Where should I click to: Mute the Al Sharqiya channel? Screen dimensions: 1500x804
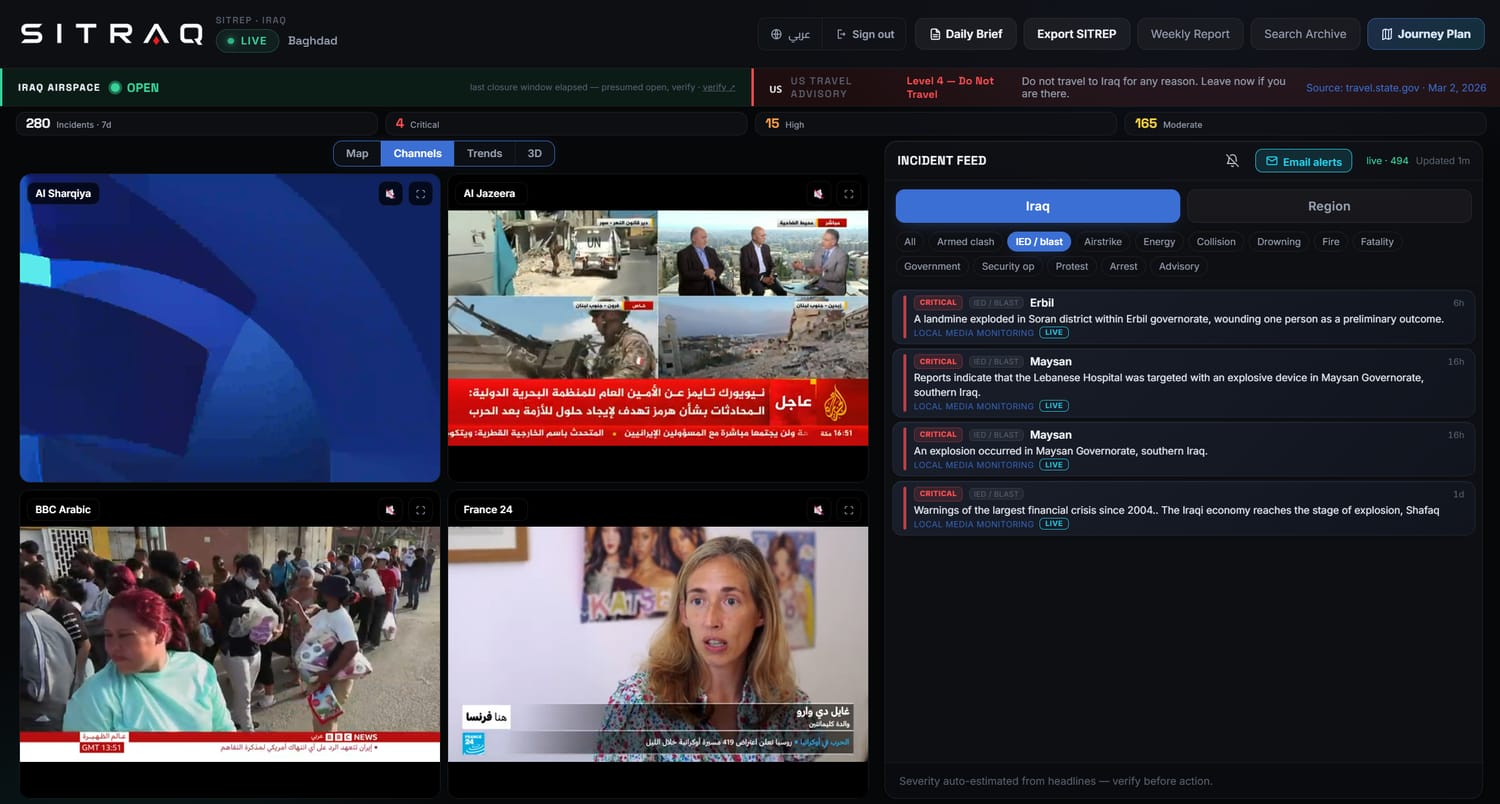(x=390, y=194)
